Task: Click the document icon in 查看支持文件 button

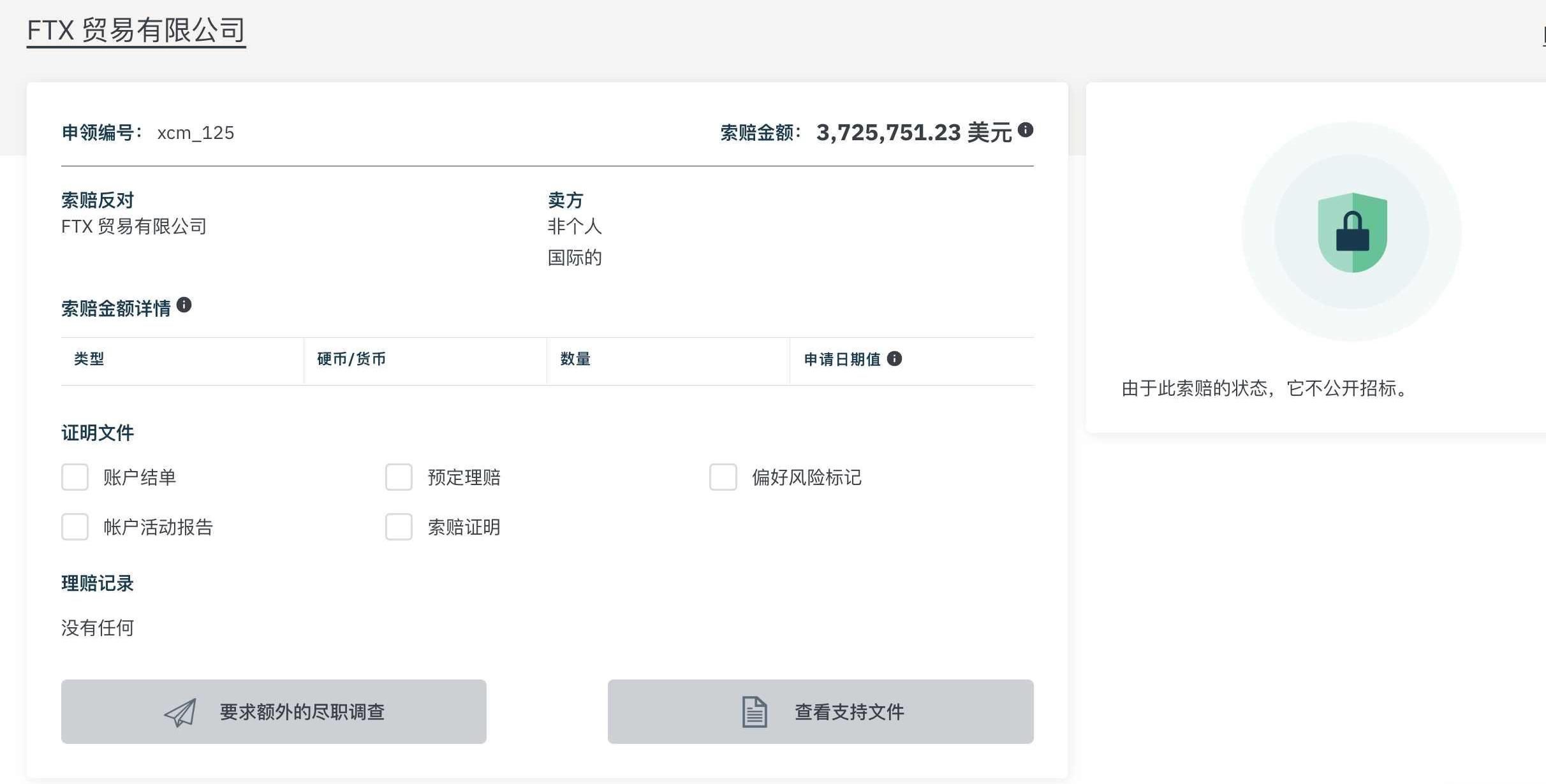Action: (755, 712)
